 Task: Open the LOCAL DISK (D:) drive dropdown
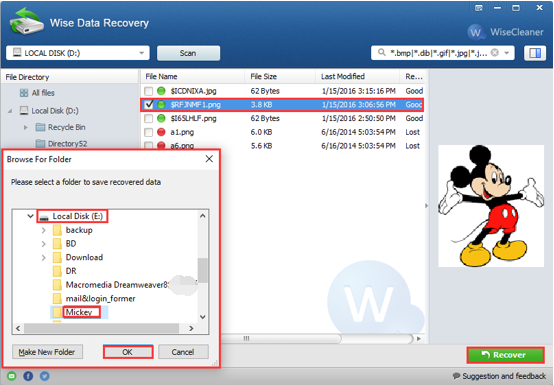click(x=78, y=53)
